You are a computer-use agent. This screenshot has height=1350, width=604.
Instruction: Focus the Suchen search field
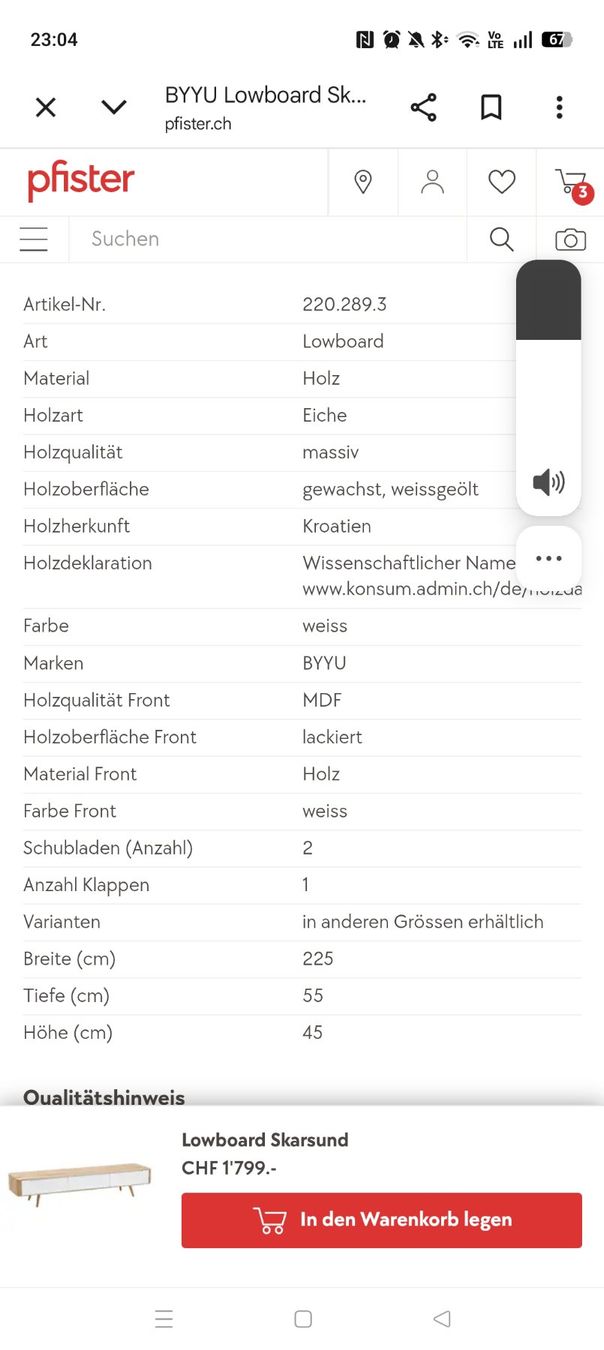pyautogui.click(x=267, y=239)
